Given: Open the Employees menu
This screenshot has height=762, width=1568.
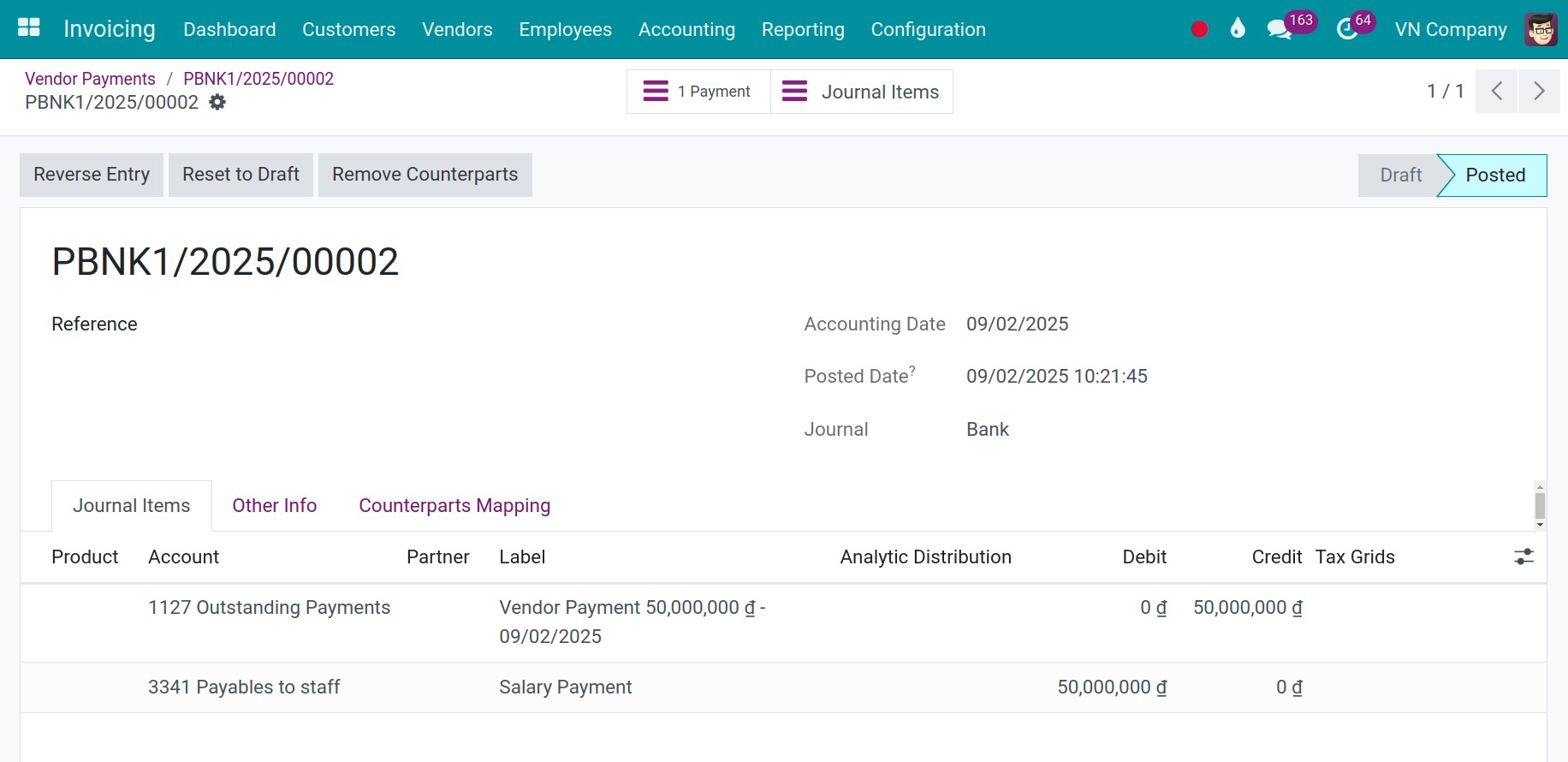Looking at the screenshot, I should point(565,29).
